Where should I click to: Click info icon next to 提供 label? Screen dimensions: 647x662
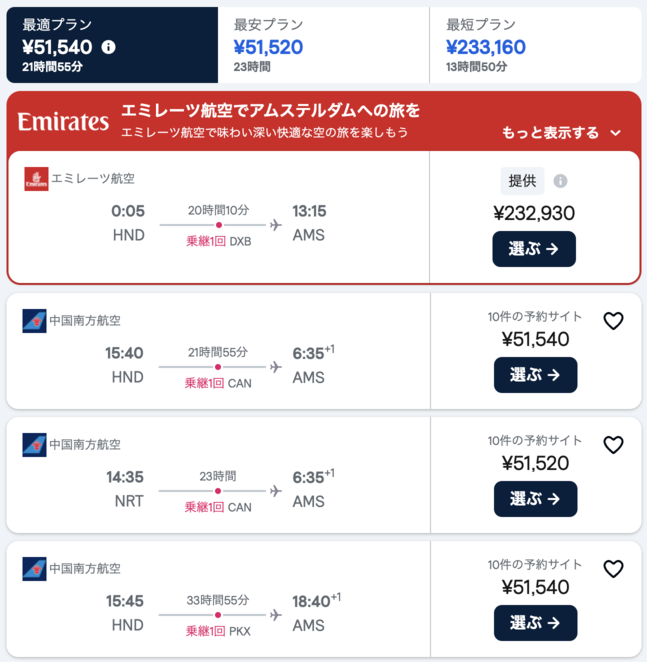click(x=560, y=181)
